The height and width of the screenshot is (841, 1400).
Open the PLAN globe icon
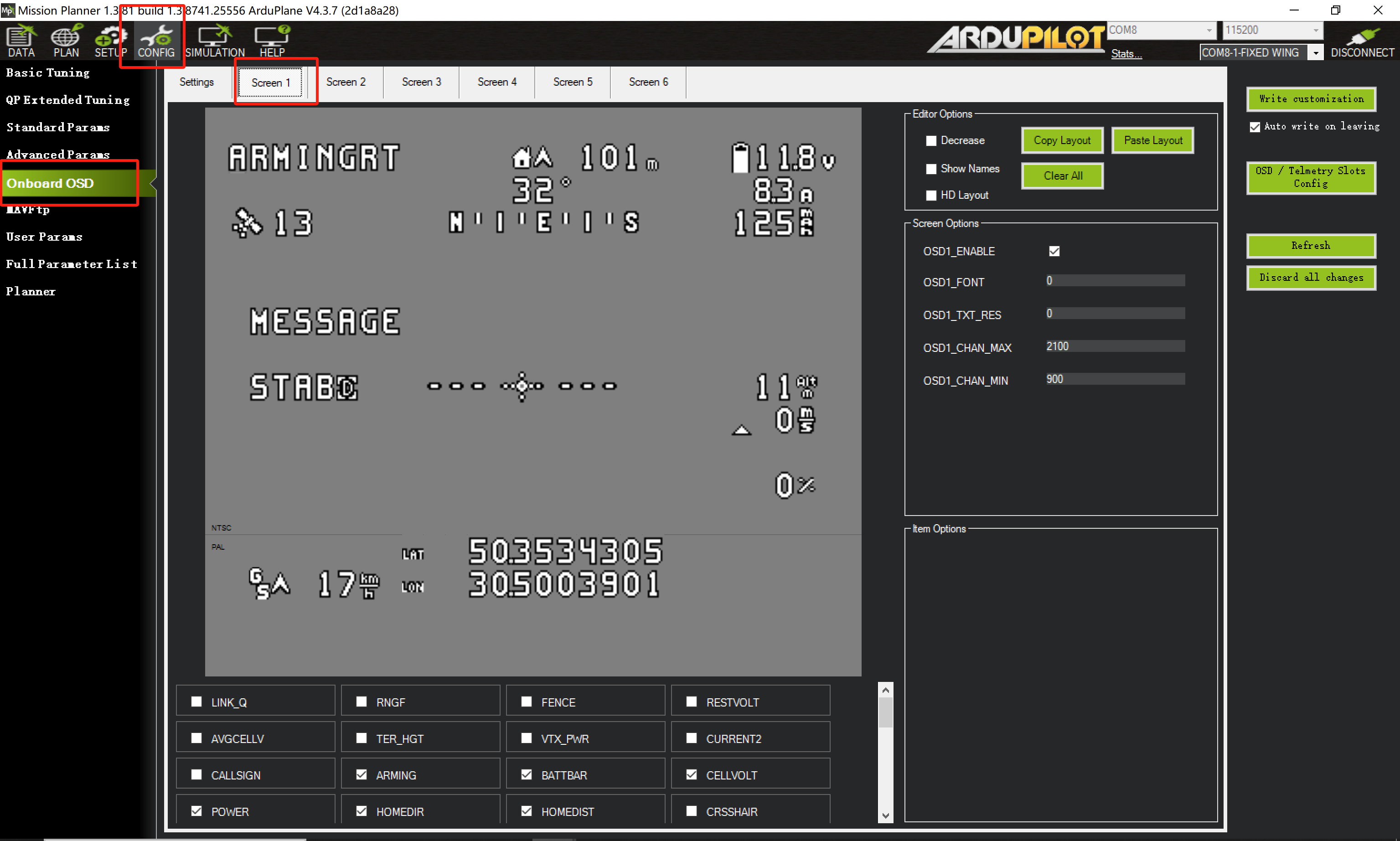click(66, 41)
